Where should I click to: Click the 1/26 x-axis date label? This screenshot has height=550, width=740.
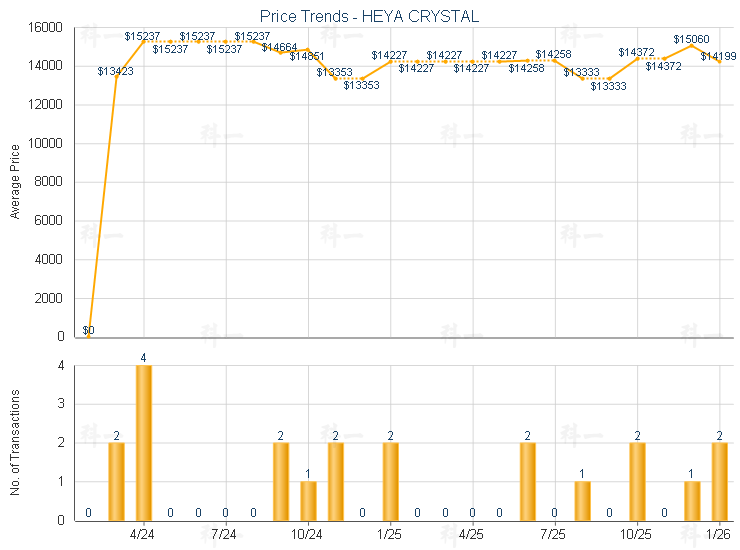point(719,535)
